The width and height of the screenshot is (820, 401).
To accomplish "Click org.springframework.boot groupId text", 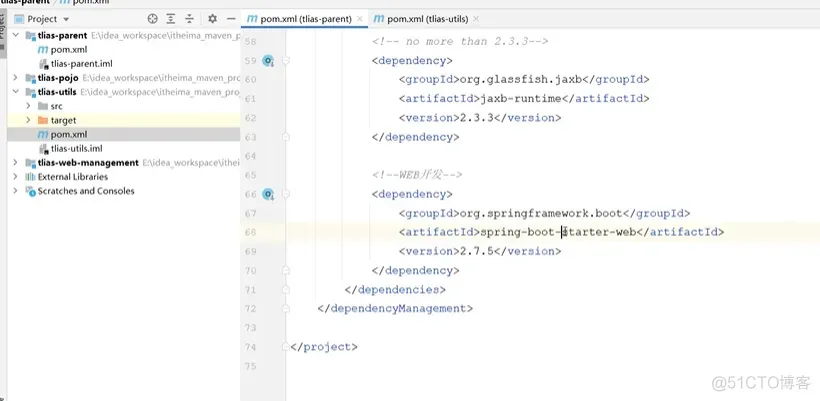I will click(541, 213).
